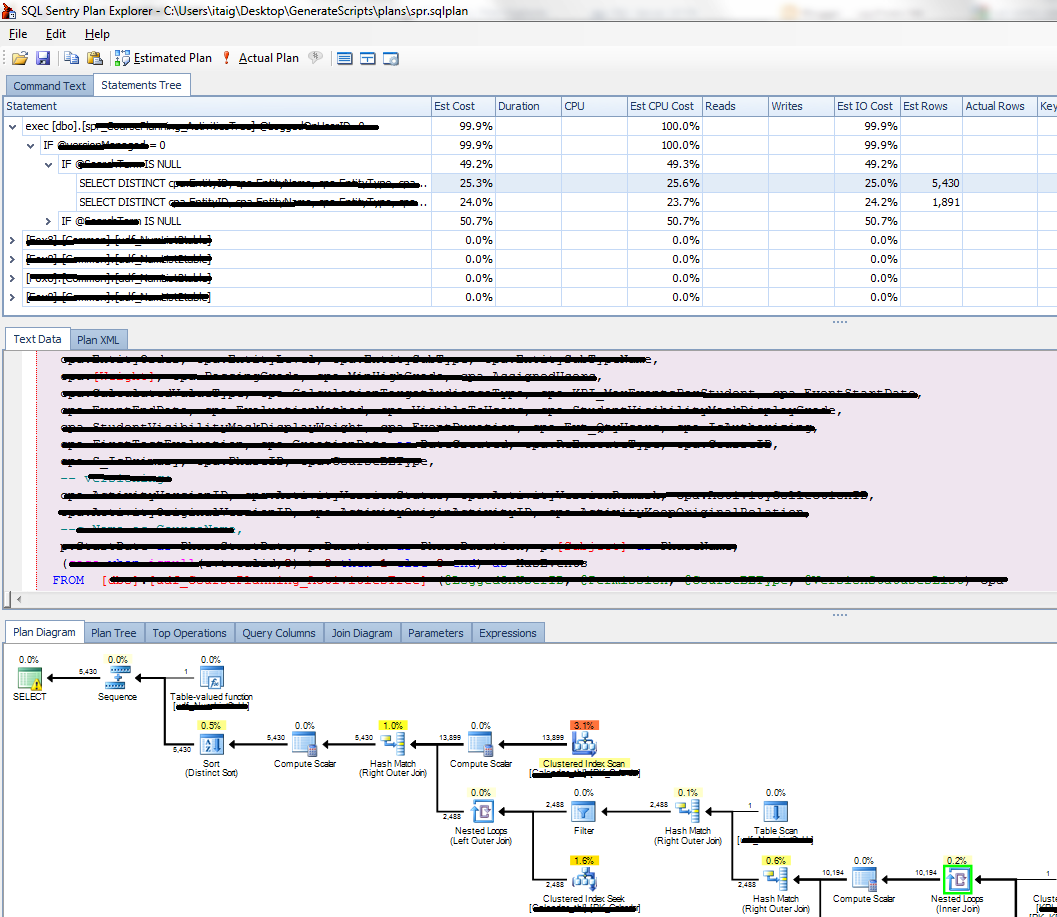Get the Actual Plan
The width and height of the screenshot is (1057, 917).
[260, 58]
